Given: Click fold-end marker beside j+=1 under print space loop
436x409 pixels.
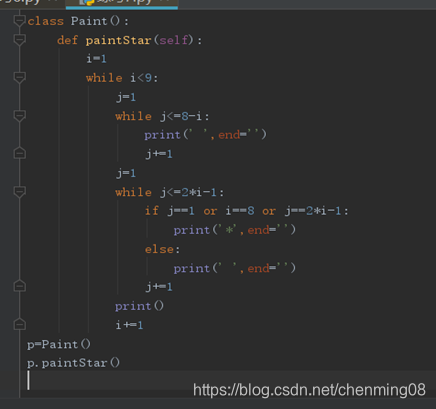Looking at the screenshot, I should pyautogui.click(x=19, y=153).
